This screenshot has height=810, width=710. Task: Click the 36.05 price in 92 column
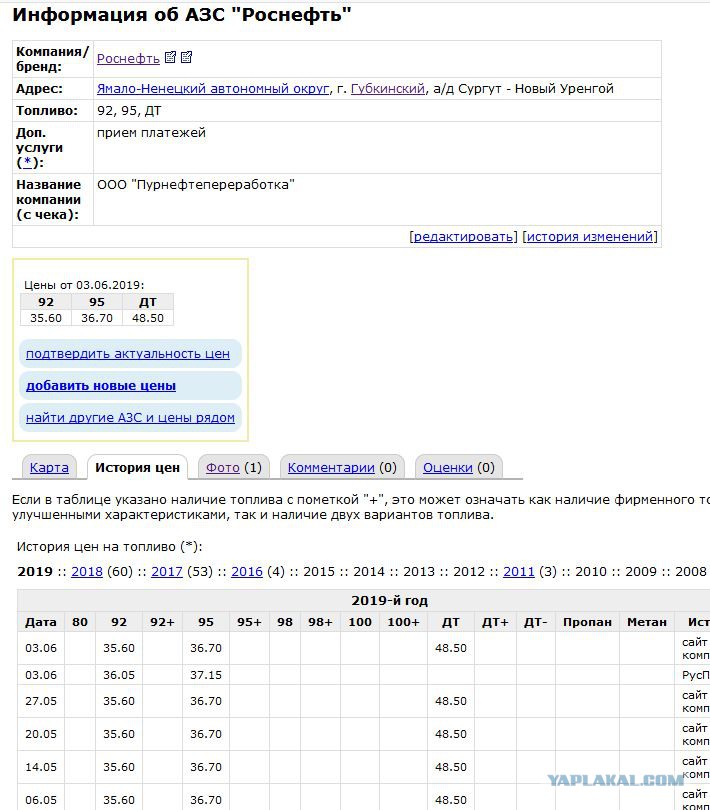(x=119, y=675)
